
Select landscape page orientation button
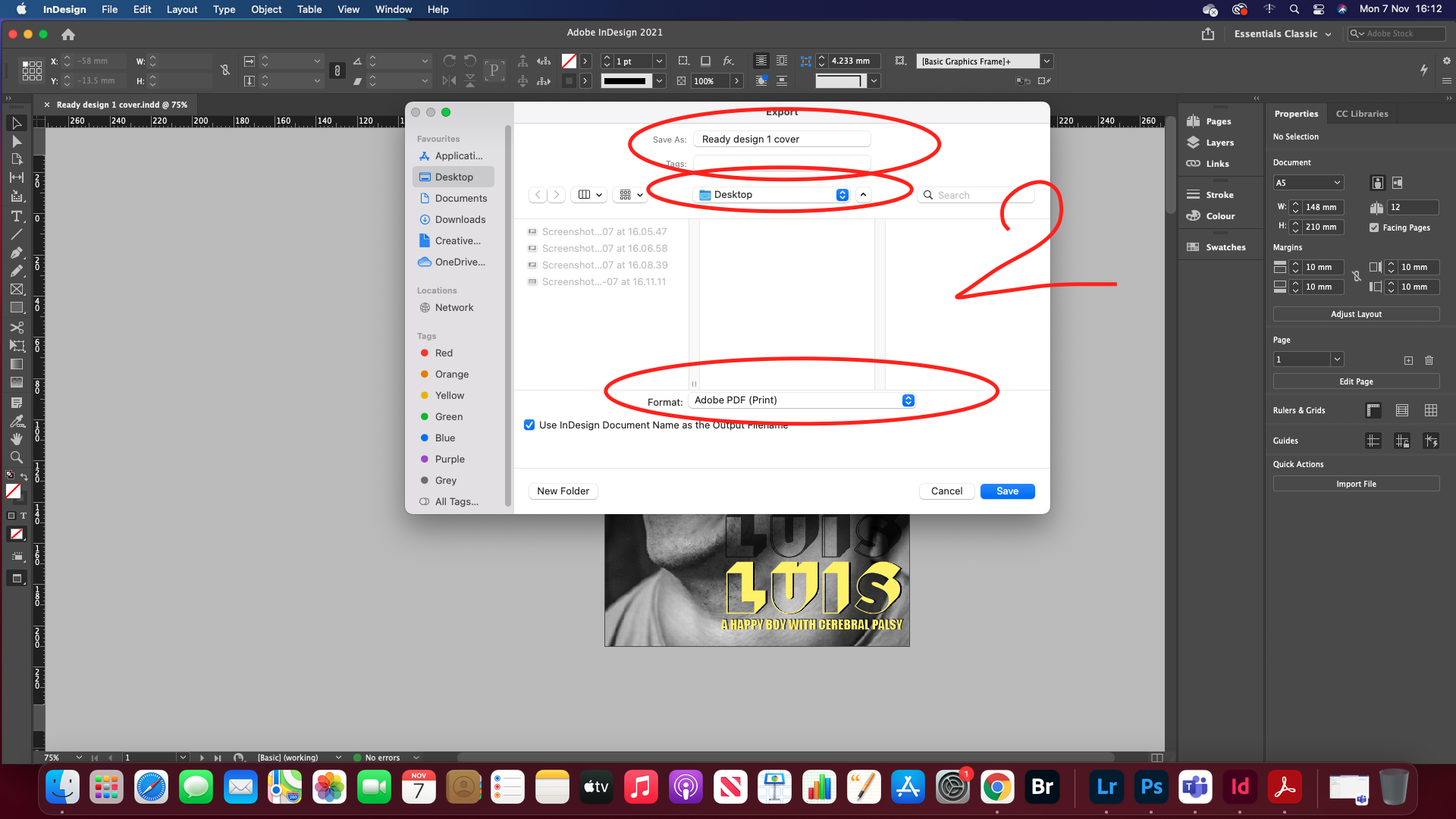1398,183
